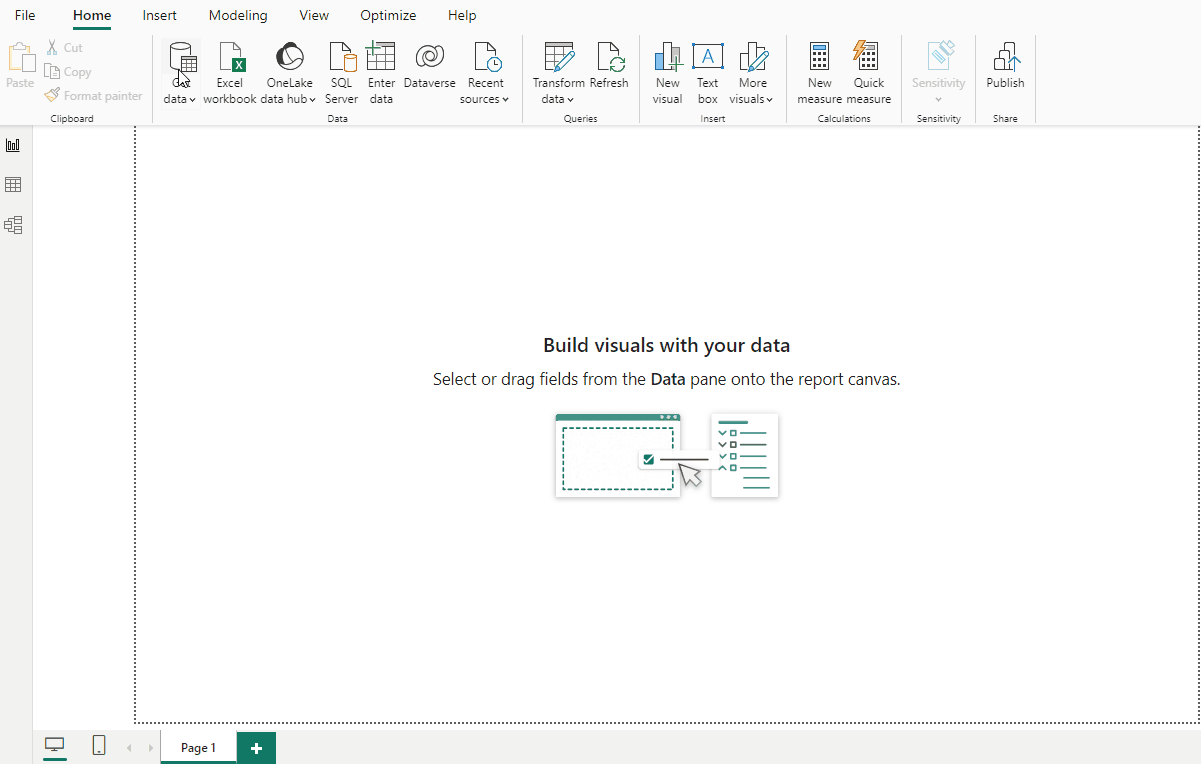The height and width of the screenshot is (764, 1201).
Task: Toggle the mobile layout view
Action: [99, 745]
